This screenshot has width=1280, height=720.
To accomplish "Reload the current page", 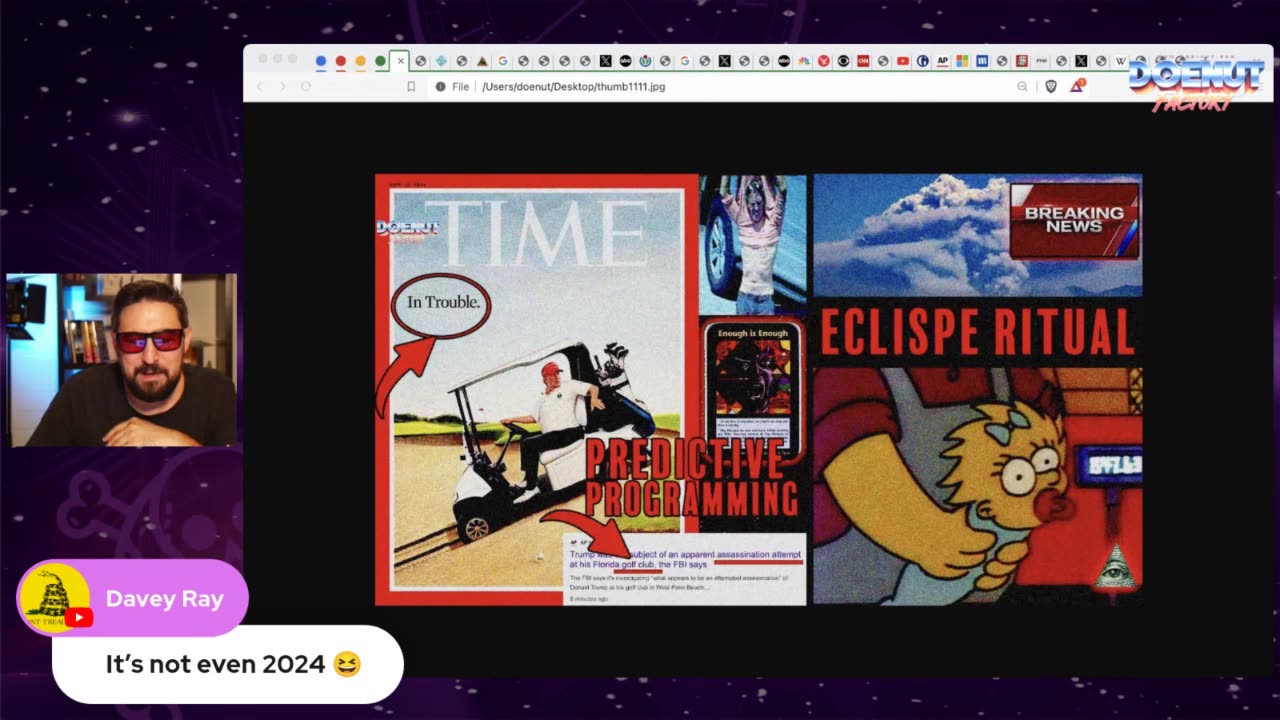I will 306,87.
